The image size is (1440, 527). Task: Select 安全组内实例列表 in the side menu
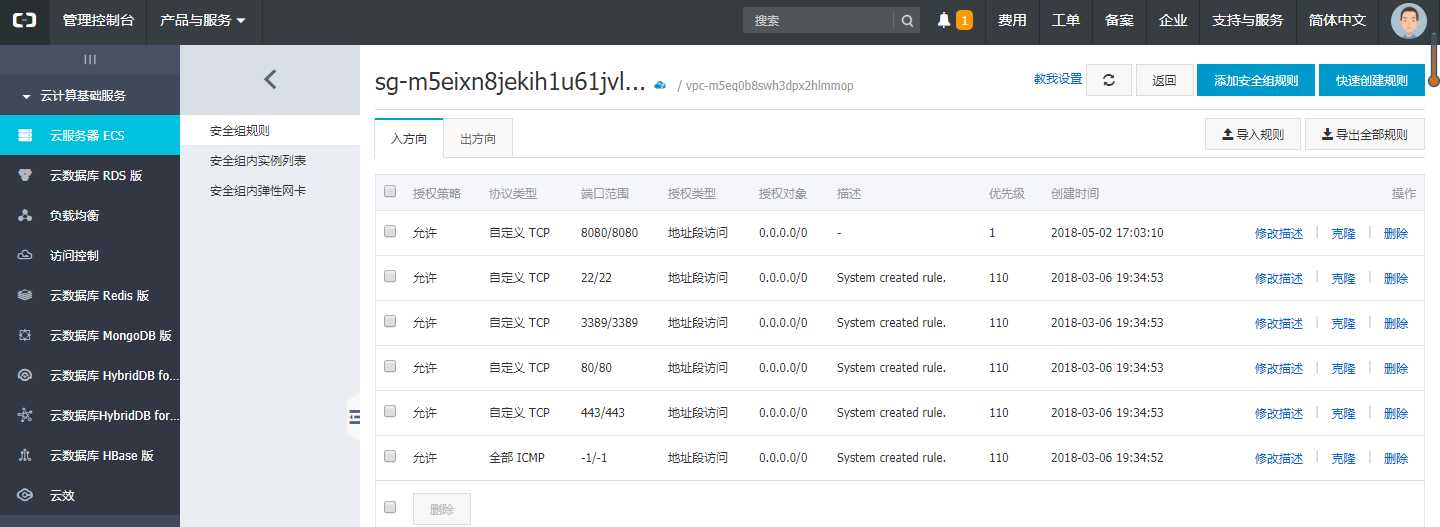pos(258,160)
